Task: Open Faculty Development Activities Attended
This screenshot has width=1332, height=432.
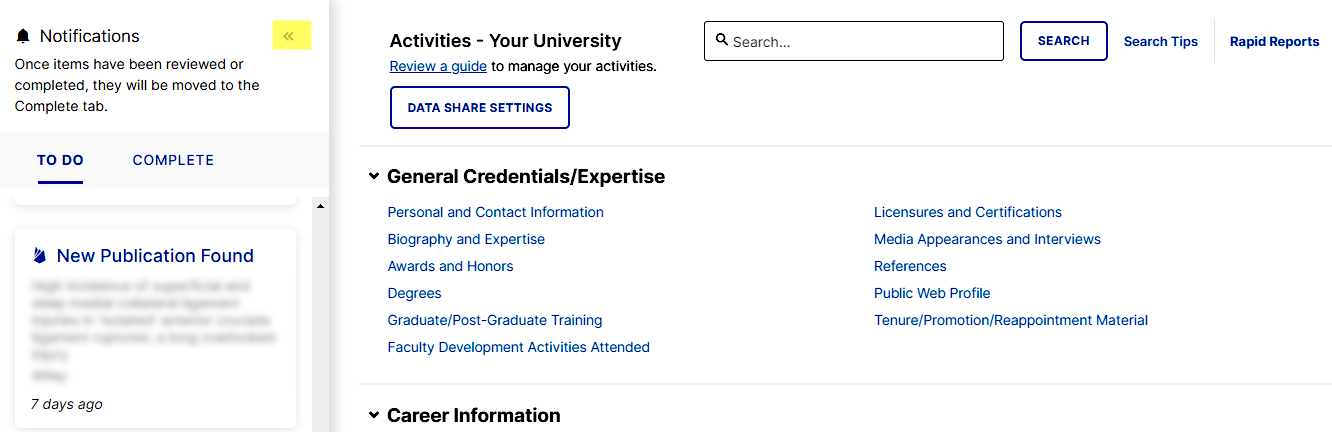Action: coord(519,347)
